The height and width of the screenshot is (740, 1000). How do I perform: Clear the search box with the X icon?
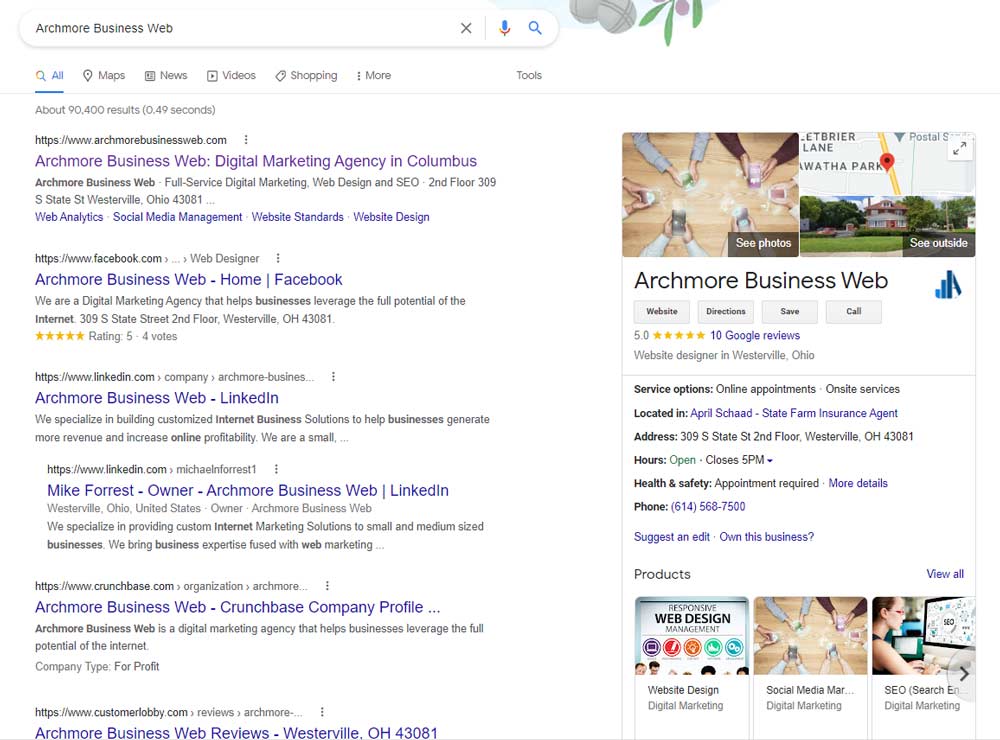(x=466, y=28)
